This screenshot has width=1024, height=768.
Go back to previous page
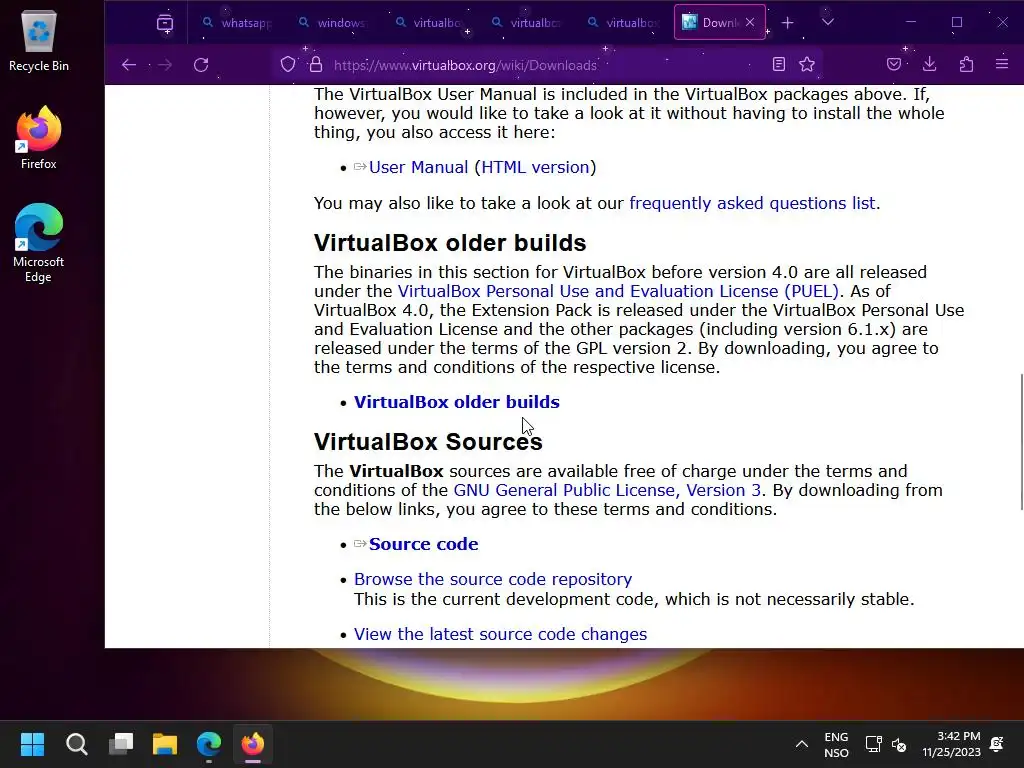[129, 65]
